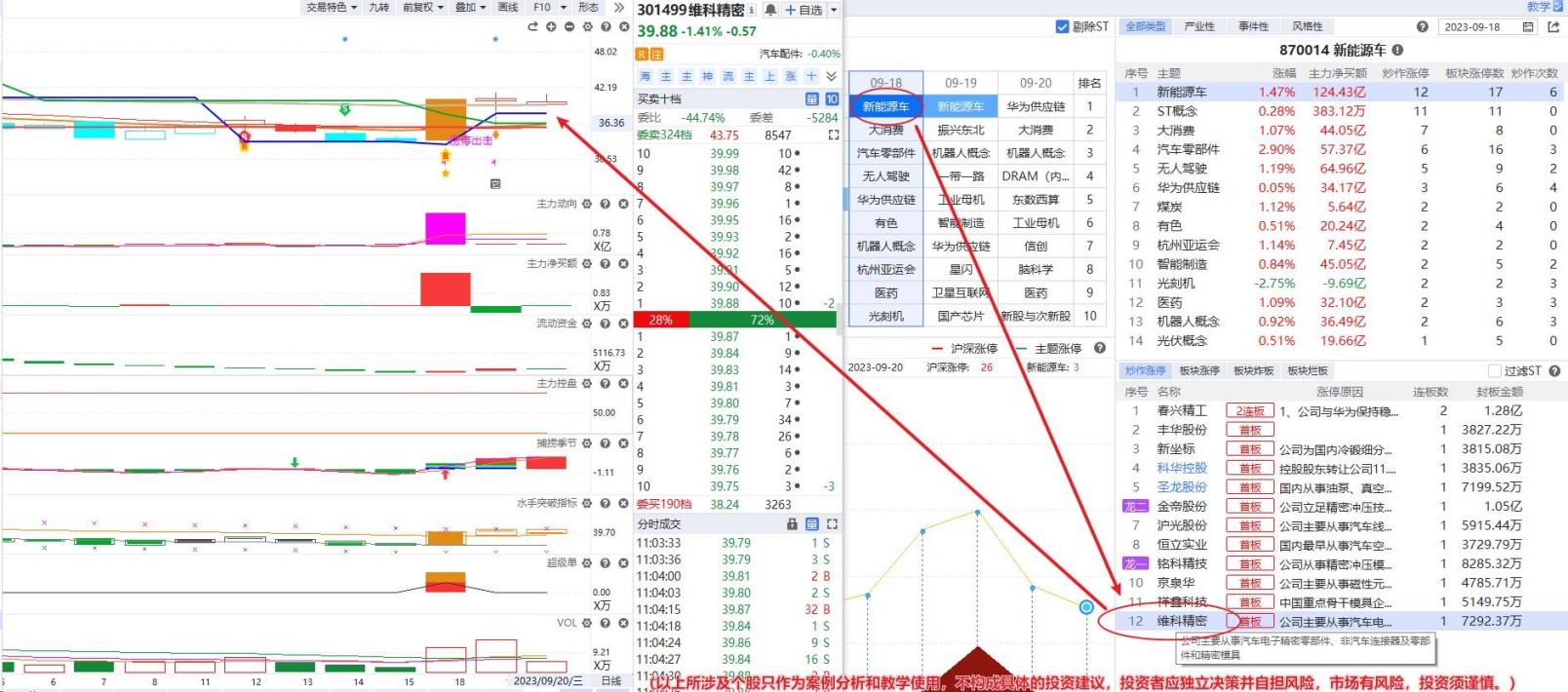The height and width of the screenshot is (692, 1568).
Task: Expand the indicator shortcut row chevron
Action: pos(831,76)
